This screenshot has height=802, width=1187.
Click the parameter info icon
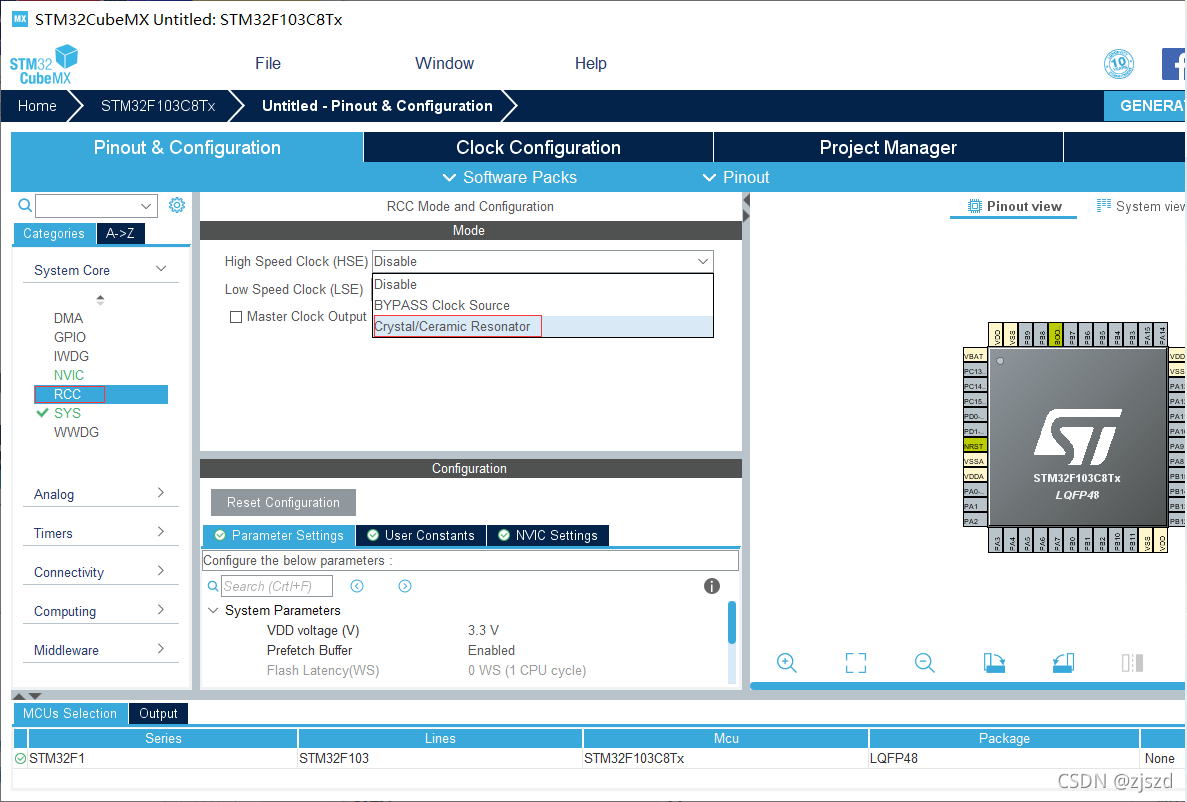[x=712, y=585]
